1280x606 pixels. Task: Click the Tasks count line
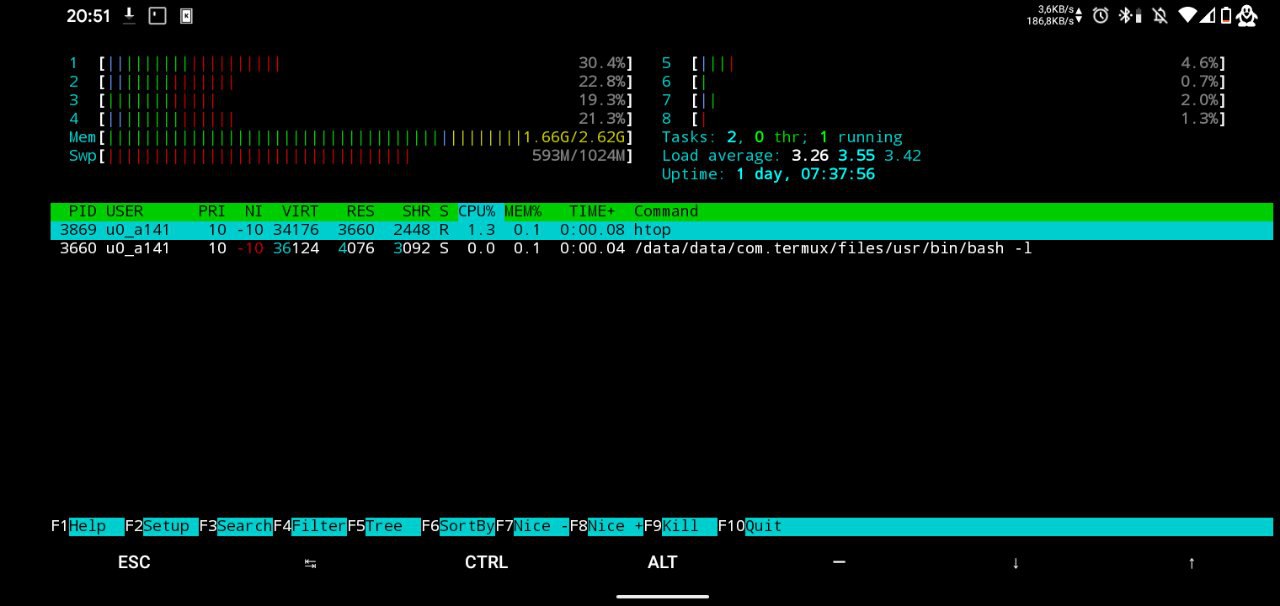pos(782,137)
